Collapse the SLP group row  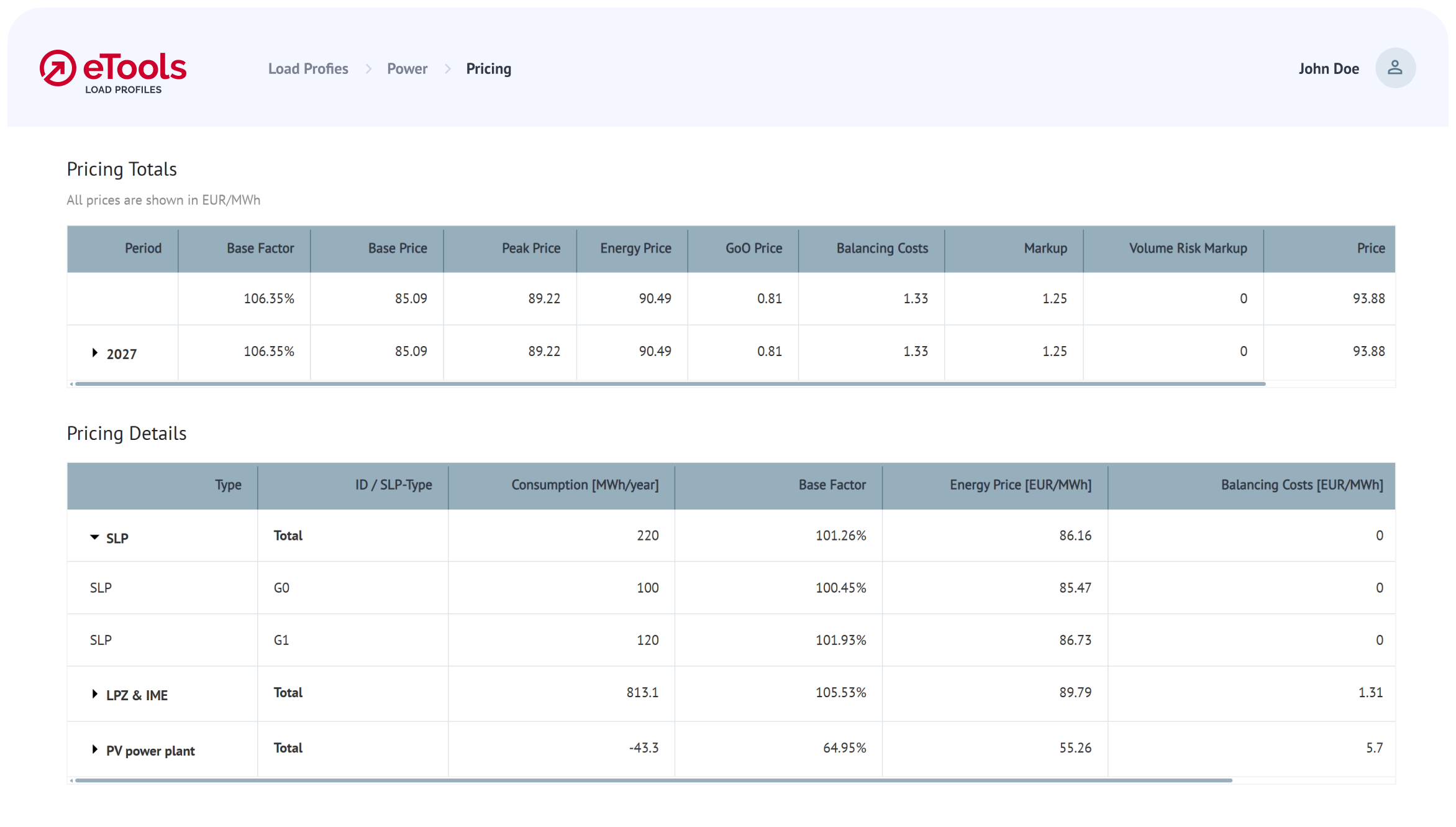tap(94, 537)
